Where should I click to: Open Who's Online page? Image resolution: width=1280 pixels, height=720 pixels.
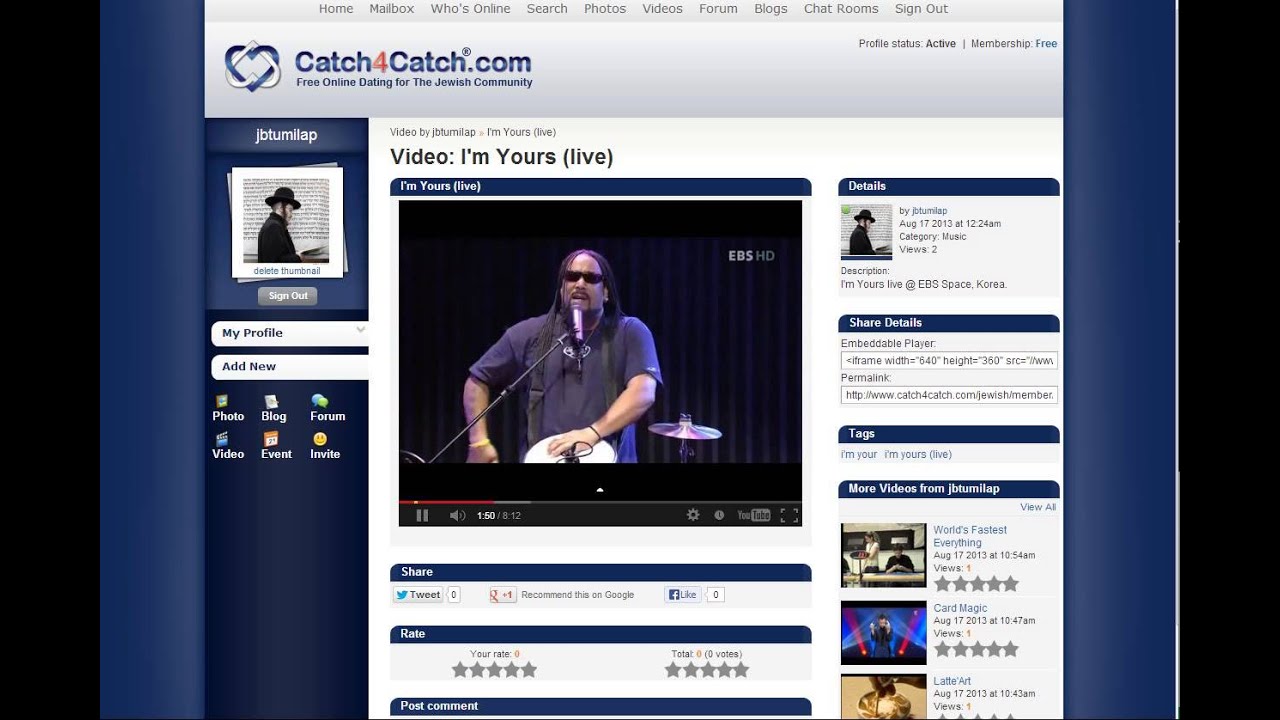[x=470, y=9]
